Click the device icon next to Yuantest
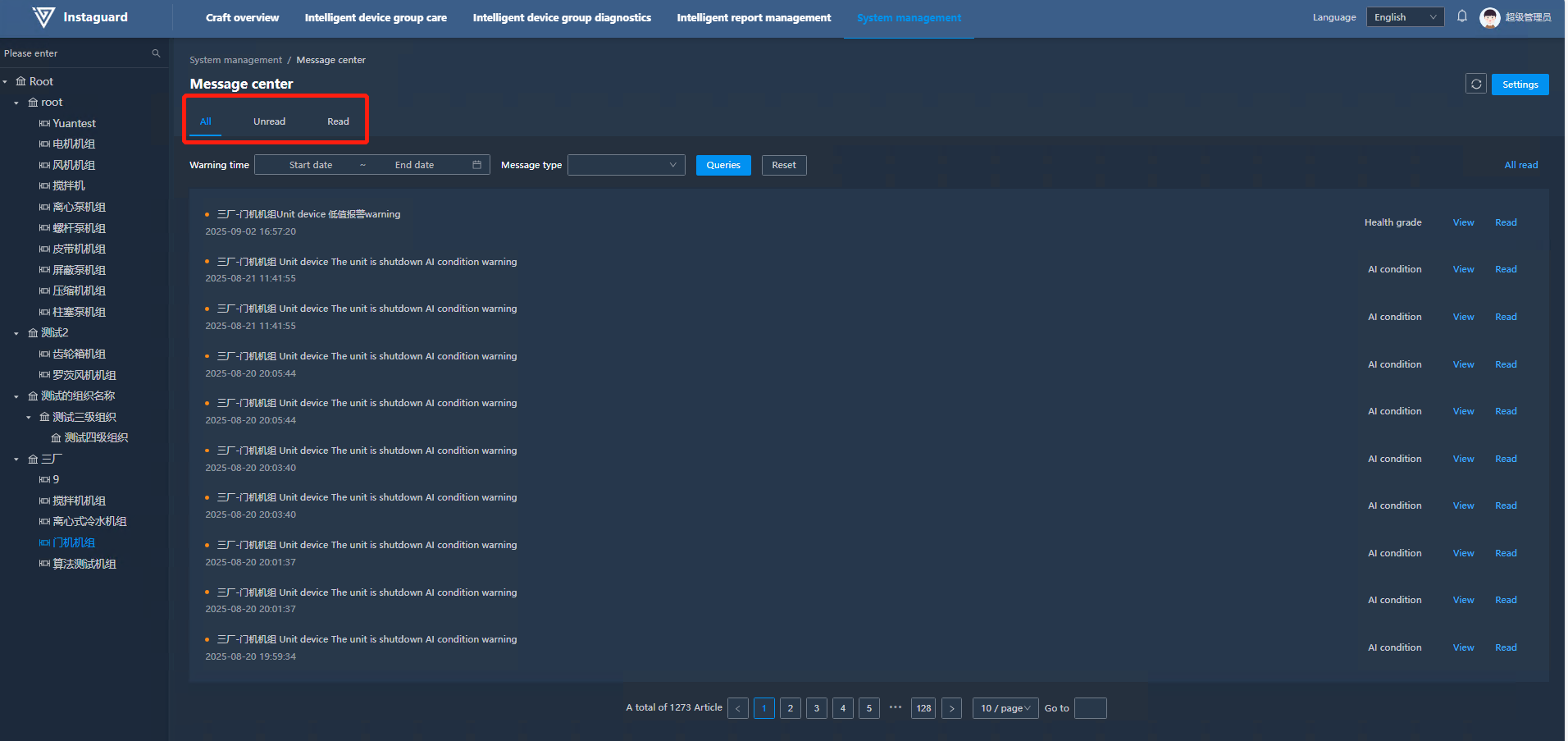 tap(44, 124)
